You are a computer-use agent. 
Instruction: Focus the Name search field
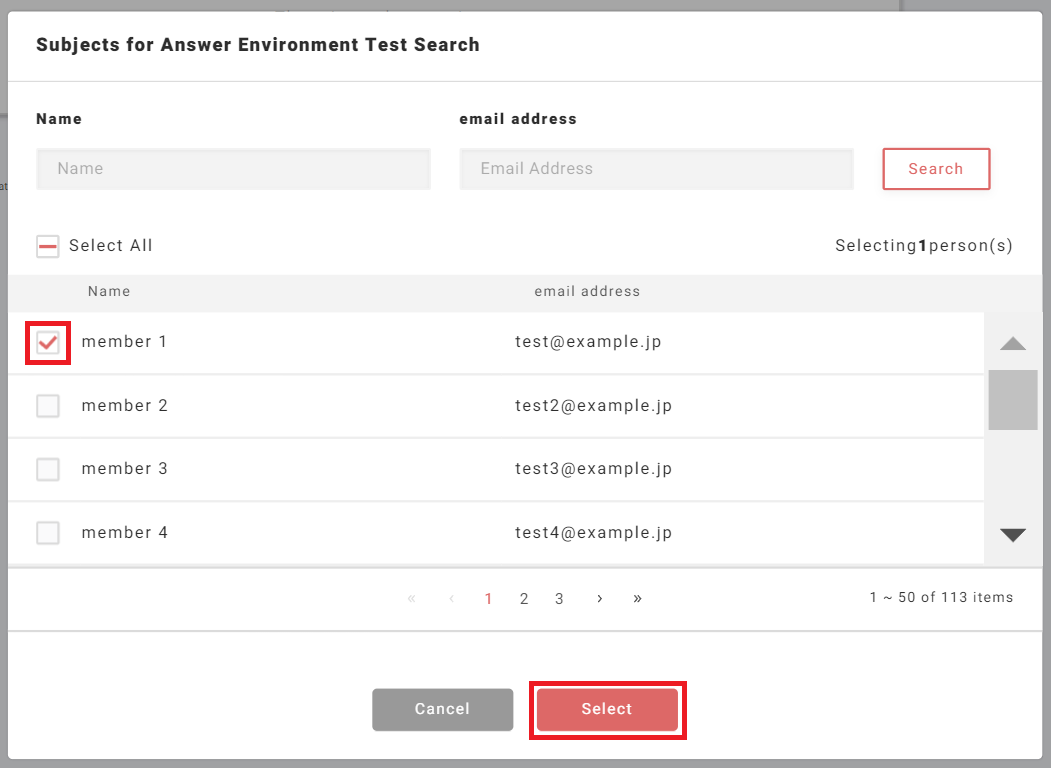click(x=233, y=169)
